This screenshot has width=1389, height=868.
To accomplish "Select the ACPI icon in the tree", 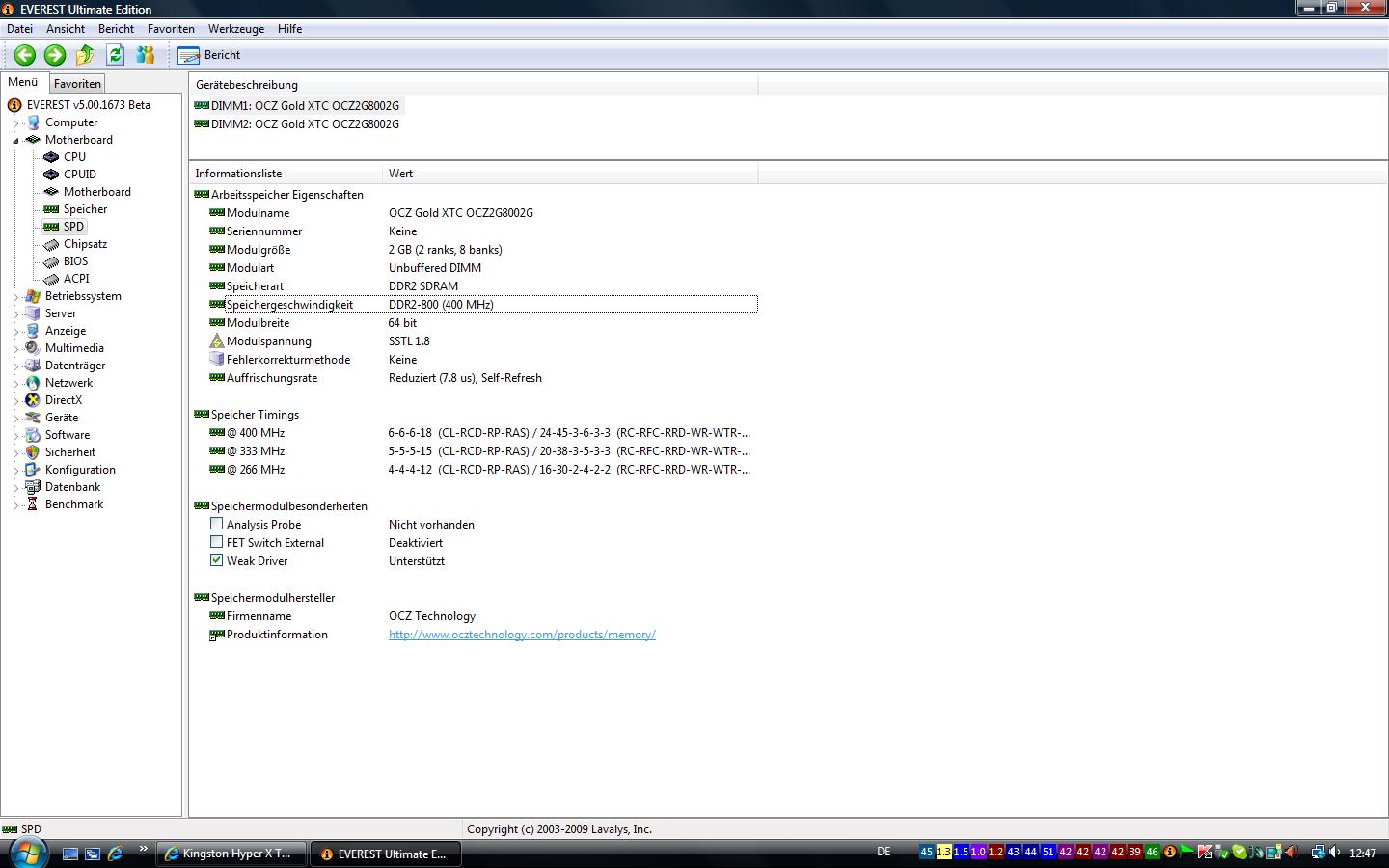I will (51, 279).
